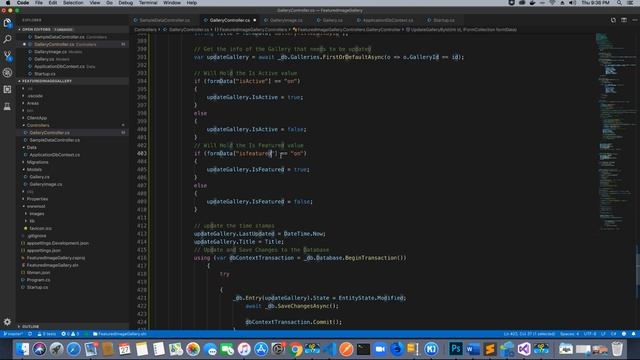Open the Music app from the Dock
The height and width of the screenshot is (360, 640).
coord(244,349)
